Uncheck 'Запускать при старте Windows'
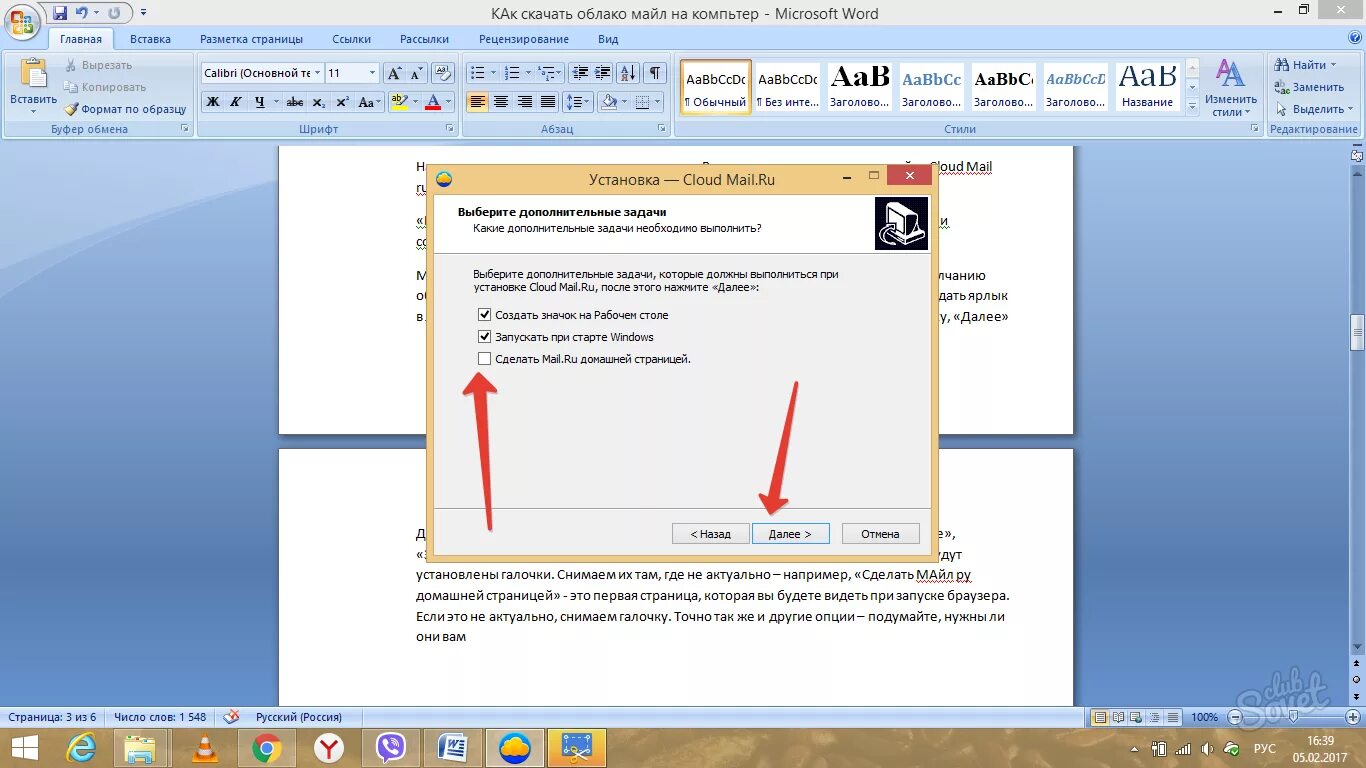Viewport: 1366px width, 768px height. pyautogui.click(x=484, y=337)
